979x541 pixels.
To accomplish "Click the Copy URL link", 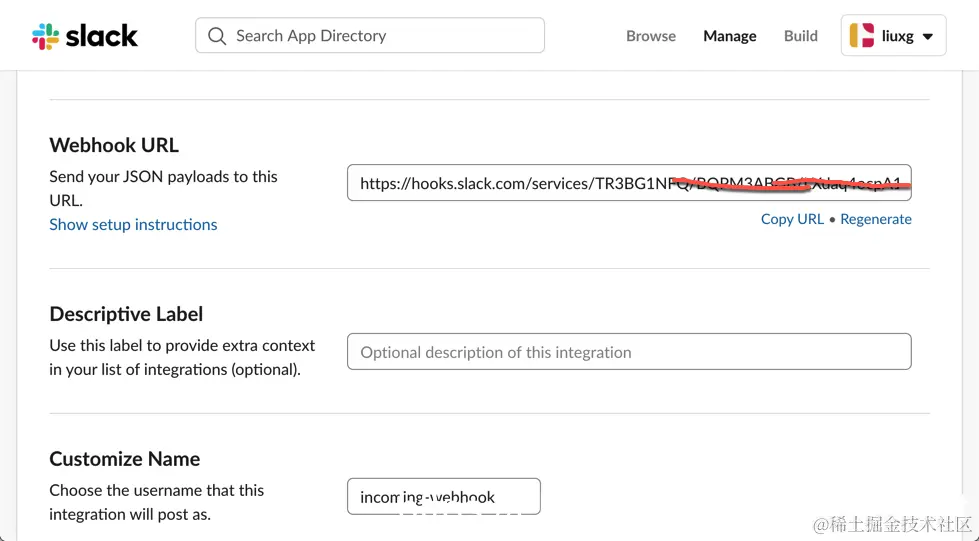I will 792,219.
